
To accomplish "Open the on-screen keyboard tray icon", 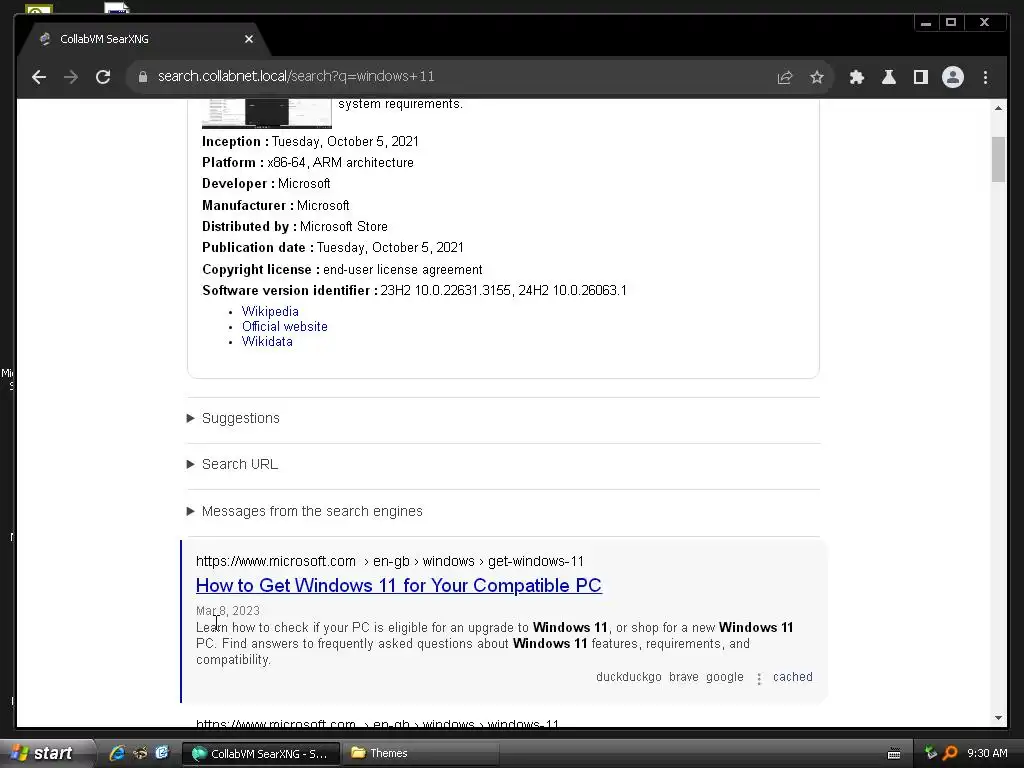I will click(x=894, y=754).
